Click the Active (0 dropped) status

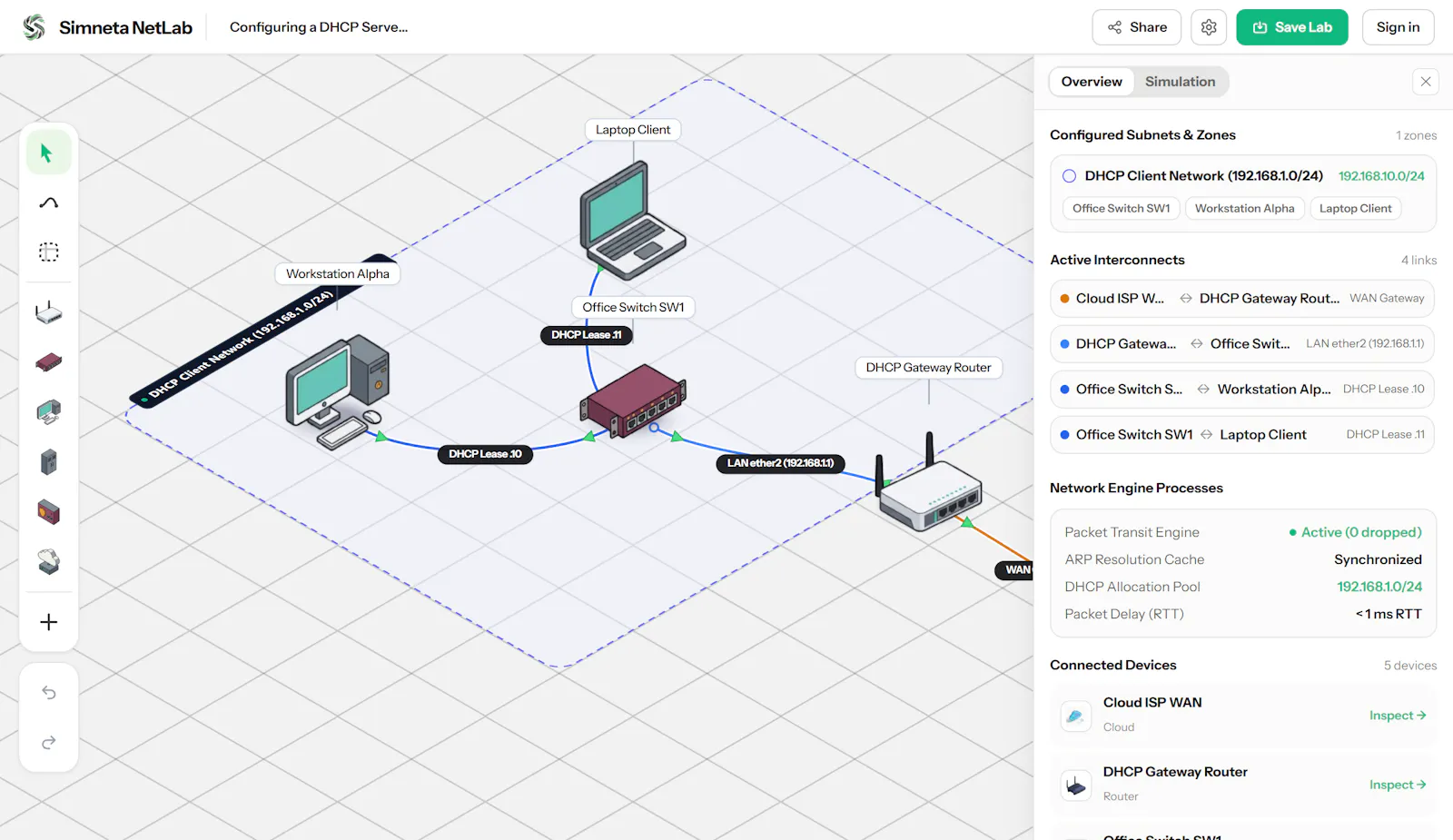pyautogui.click(x=1355, y=532)
